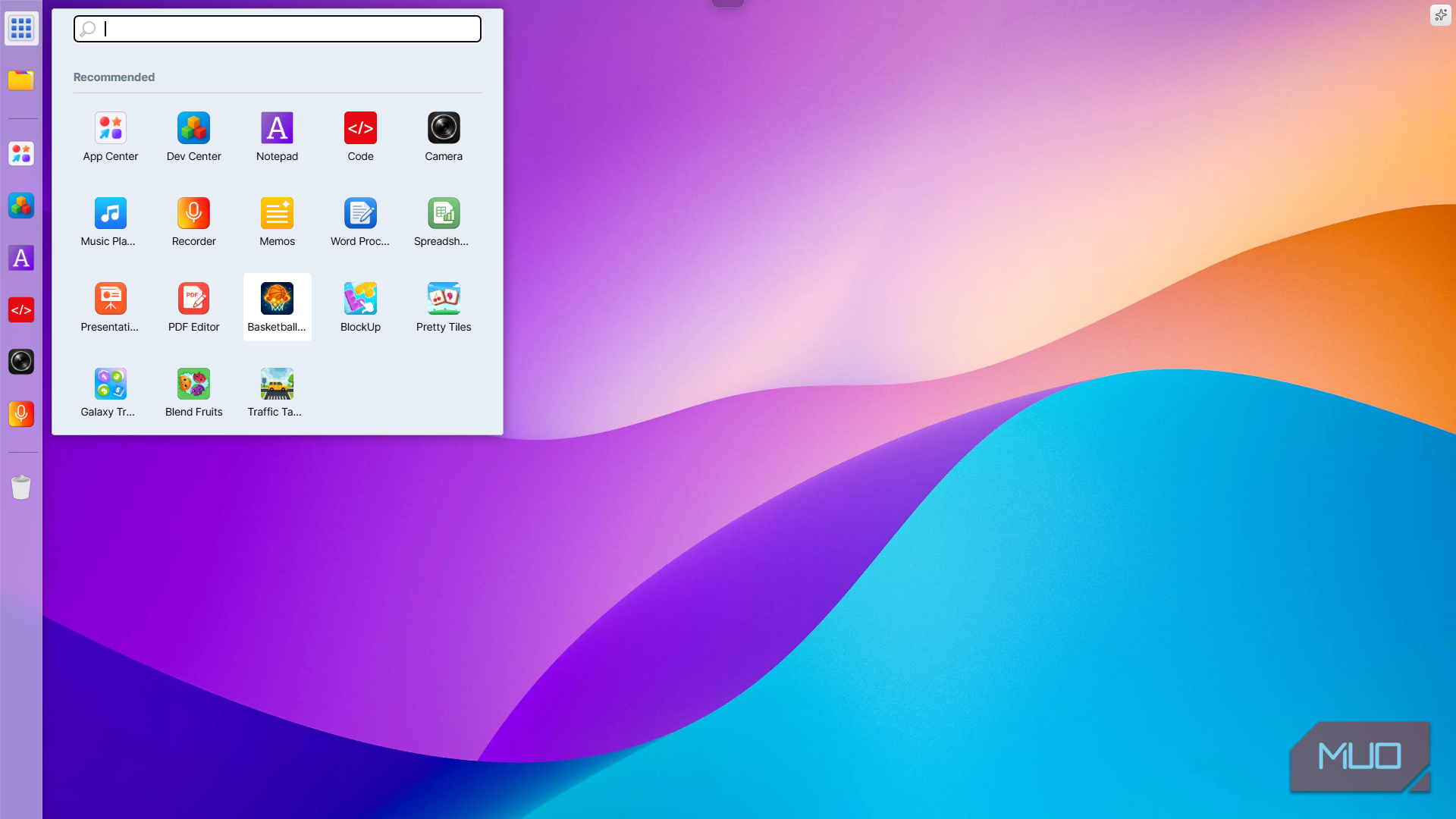Click the magnifier icon in search bar
This screenshot has height=819, width=1456.
88,29
